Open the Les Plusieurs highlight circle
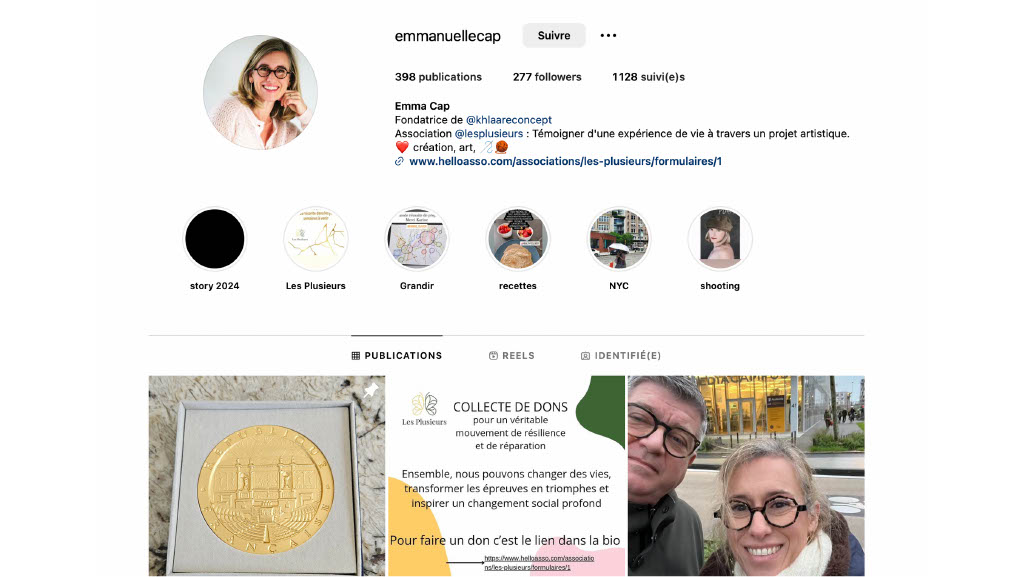Screen dimensions: 1024x577 (x=315, y=239)
